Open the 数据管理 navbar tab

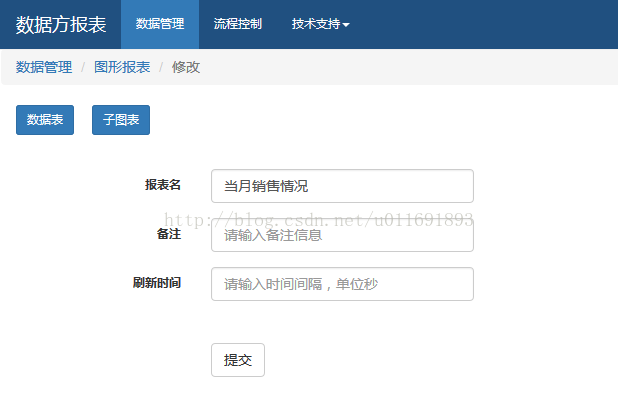coord(160,24)
